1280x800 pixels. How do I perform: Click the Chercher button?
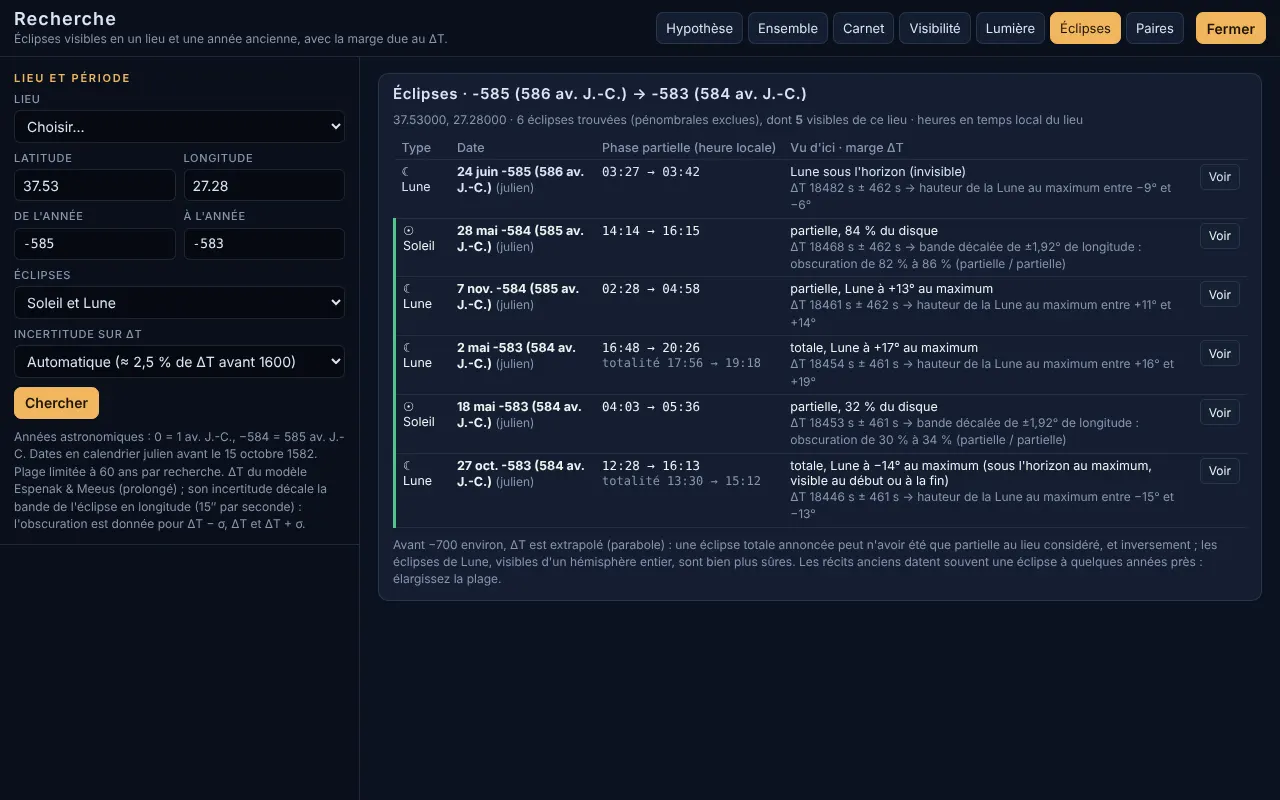coord(56,403)
